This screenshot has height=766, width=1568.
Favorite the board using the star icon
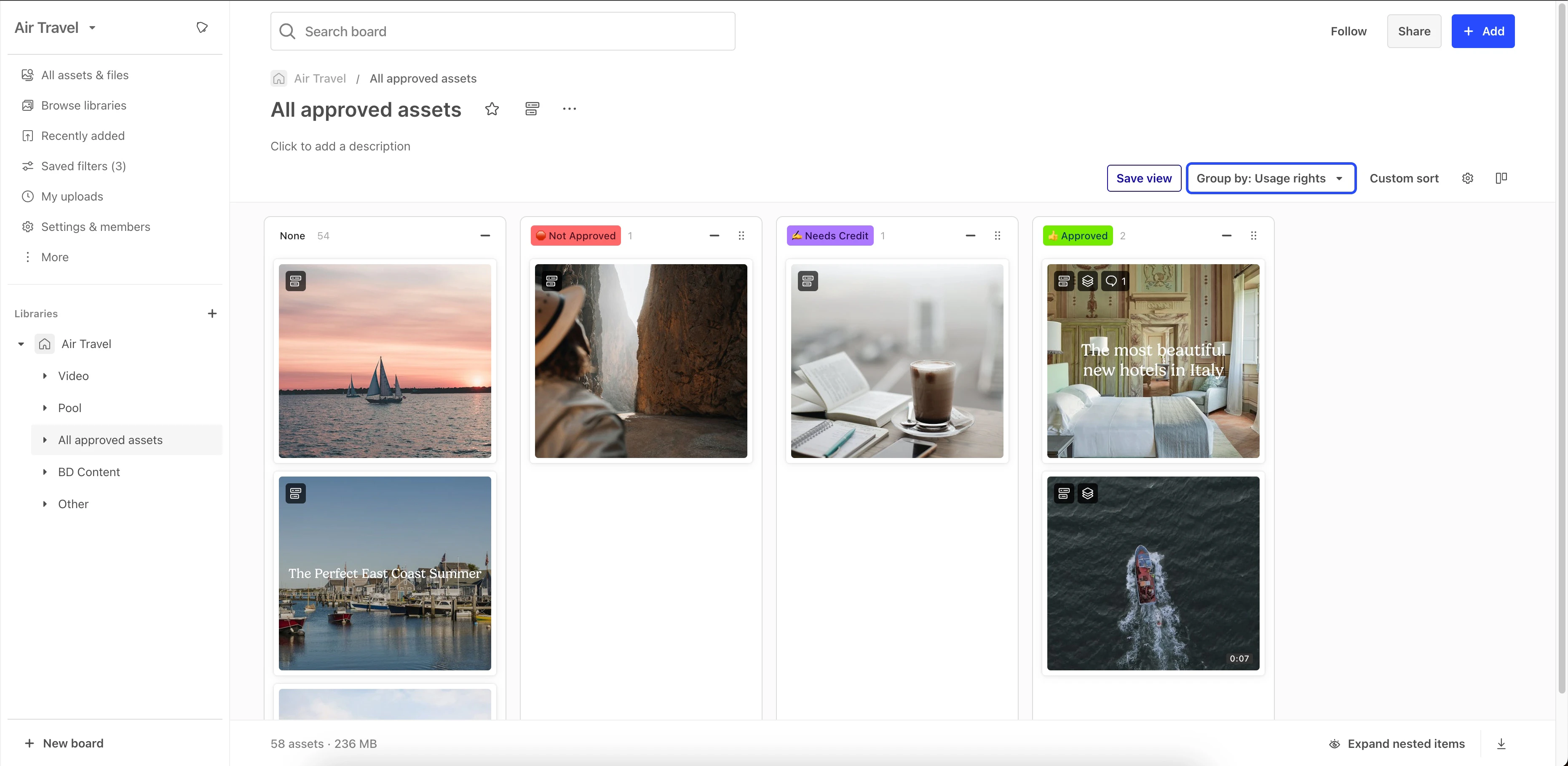492,109
